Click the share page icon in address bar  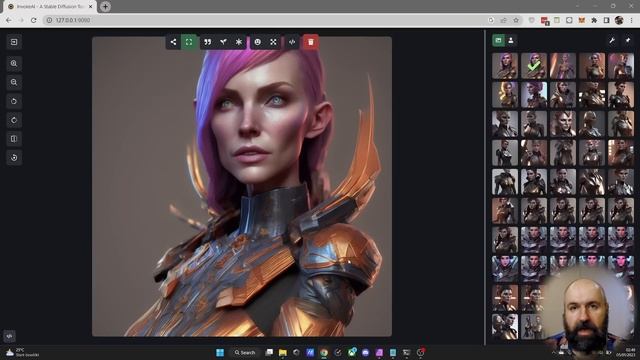pos(504,20)
